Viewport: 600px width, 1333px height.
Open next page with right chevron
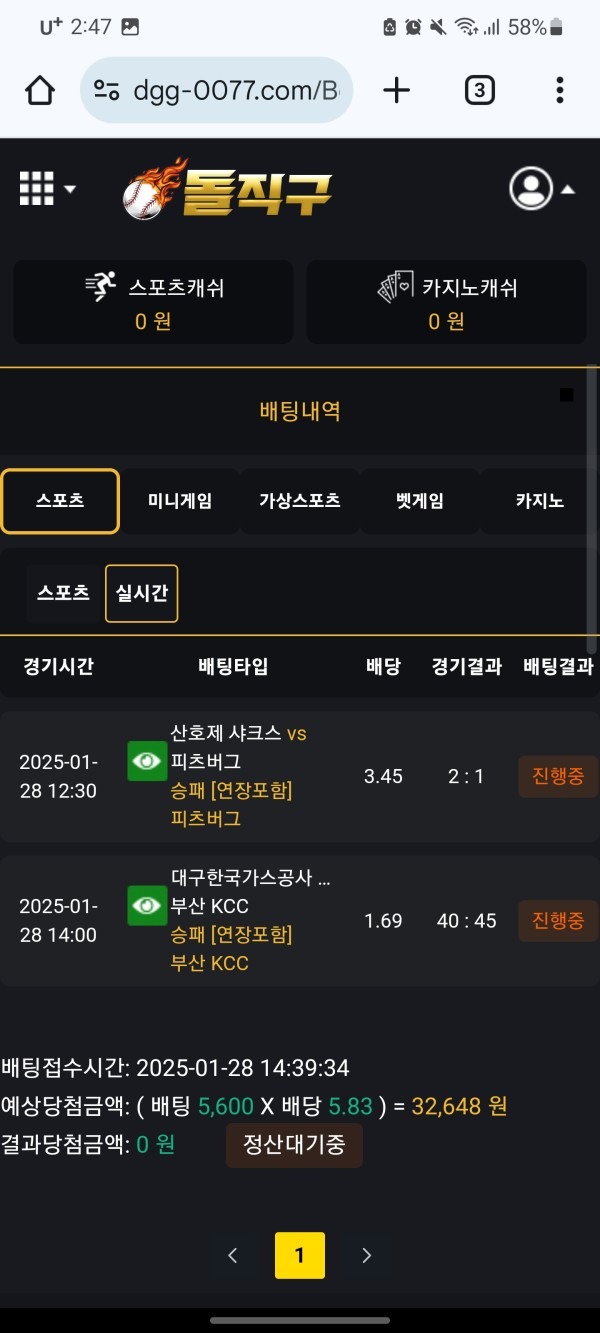coord(366,1255)
